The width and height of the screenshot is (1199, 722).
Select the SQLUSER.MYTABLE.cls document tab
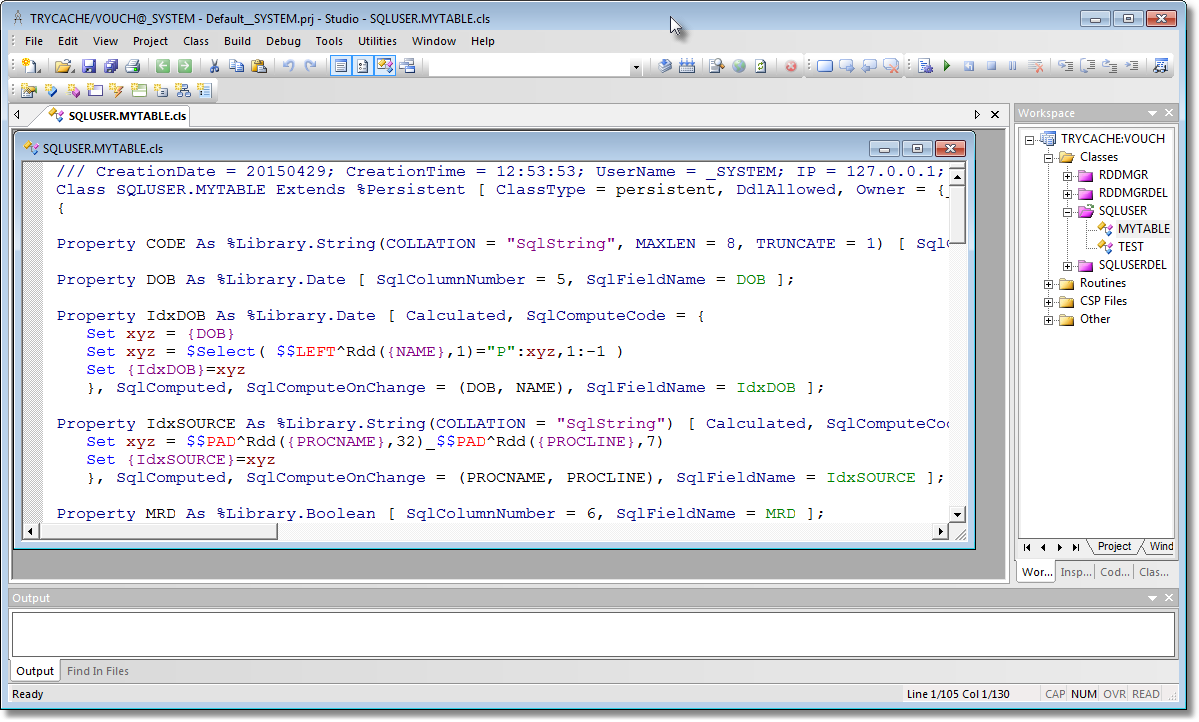click(119, 115)
